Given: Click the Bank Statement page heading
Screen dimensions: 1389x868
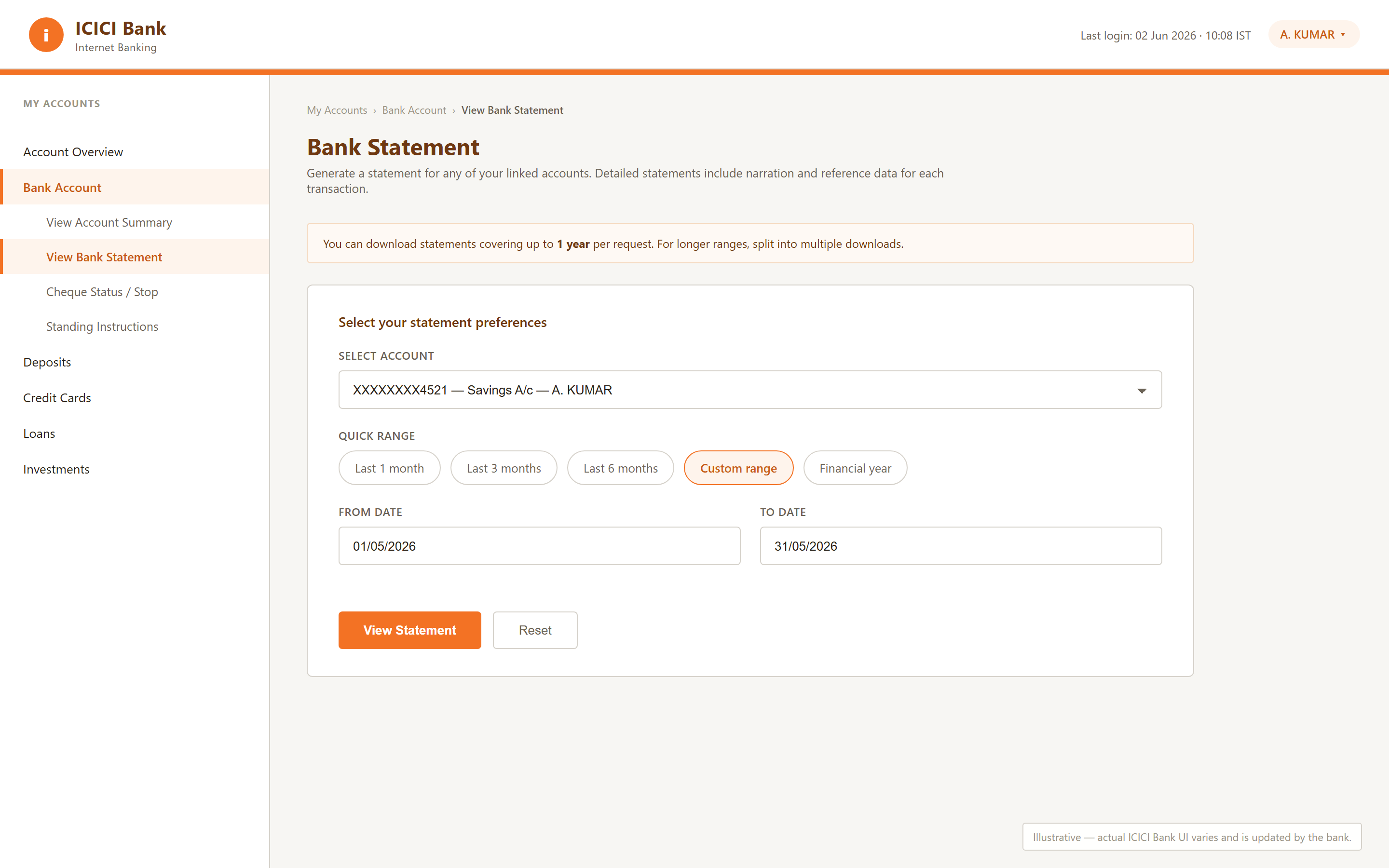Looking at the screenshot, I should [x=393, y=147].
